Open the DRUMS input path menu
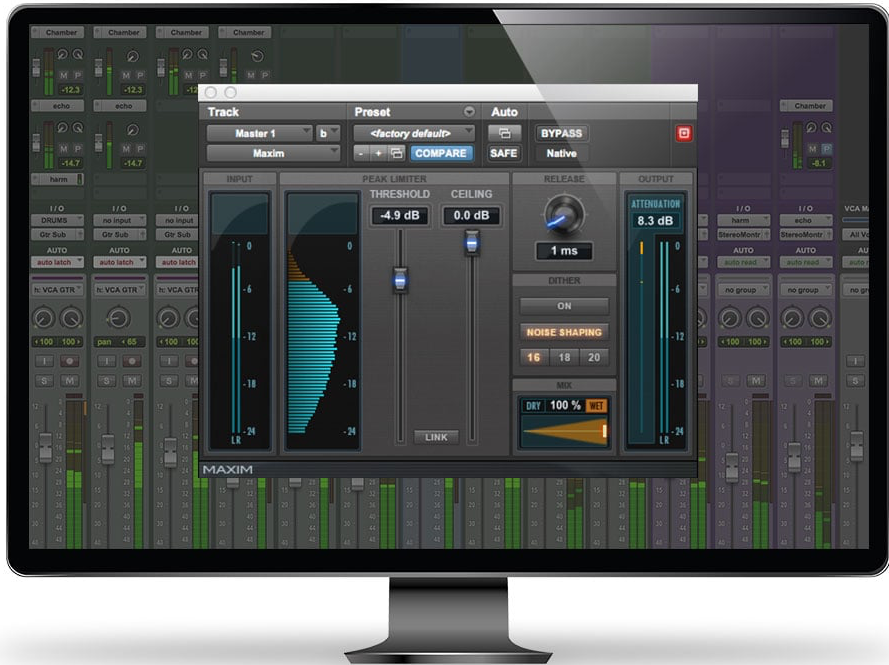889x665 pixels. 57,221
